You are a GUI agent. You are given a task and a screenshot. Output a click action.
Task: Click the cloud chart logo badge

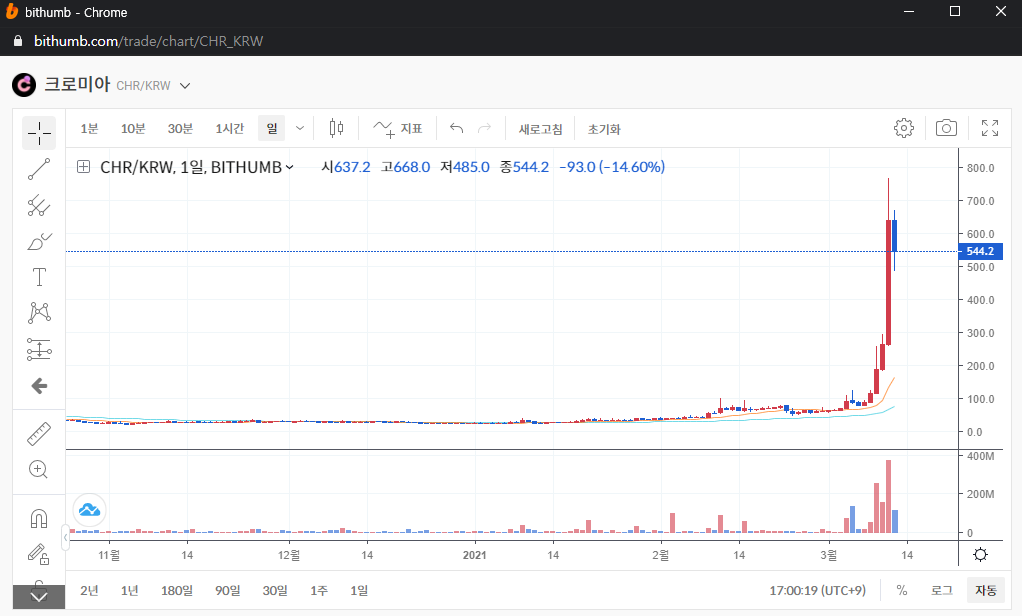tap(89, 510)
